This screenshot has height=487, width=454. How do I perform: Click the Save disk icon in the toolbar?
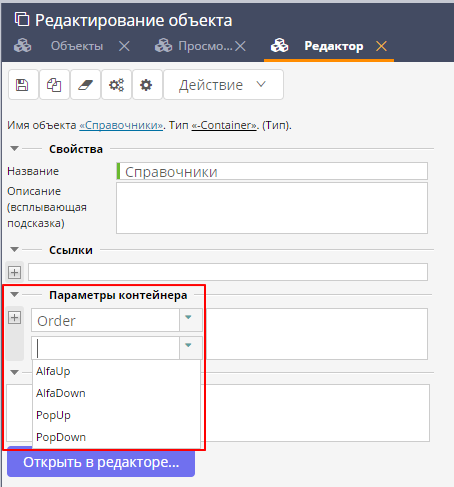tap(23, 85)
